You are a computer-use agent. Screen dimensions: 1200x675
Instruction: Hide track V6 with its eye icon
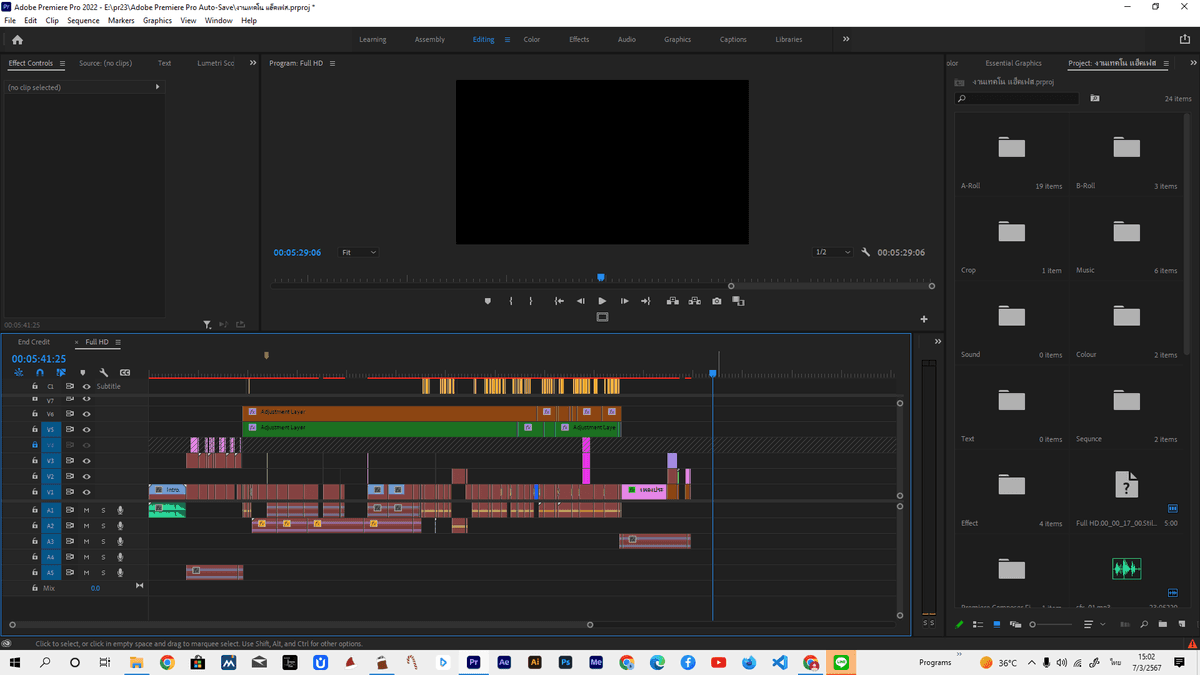coord(87,413)
